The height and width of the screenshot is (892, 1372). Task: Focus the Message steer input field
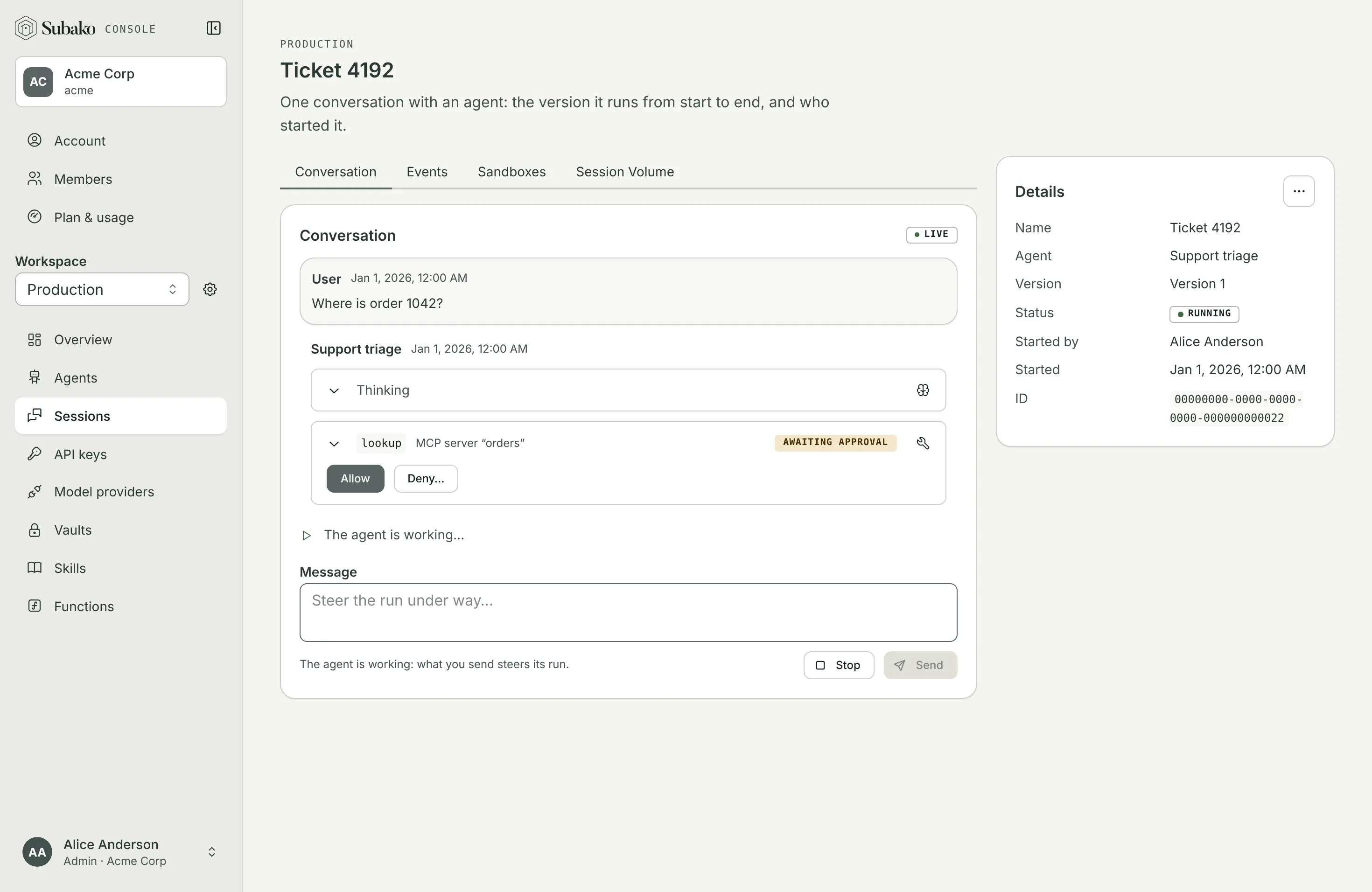pos(628,612)
